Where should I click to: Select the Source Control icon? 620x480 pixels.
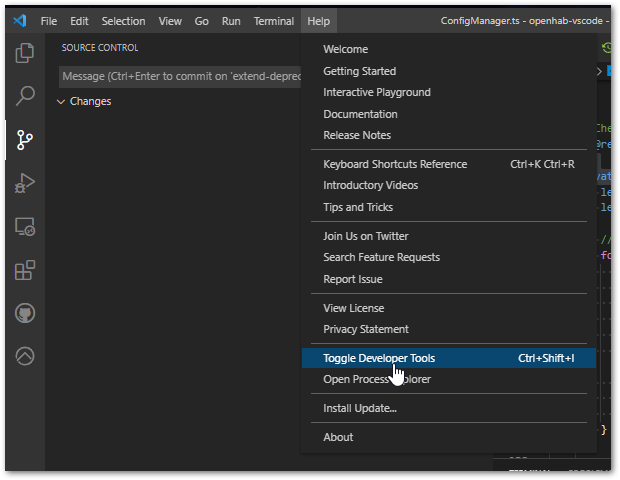[25, 140]
